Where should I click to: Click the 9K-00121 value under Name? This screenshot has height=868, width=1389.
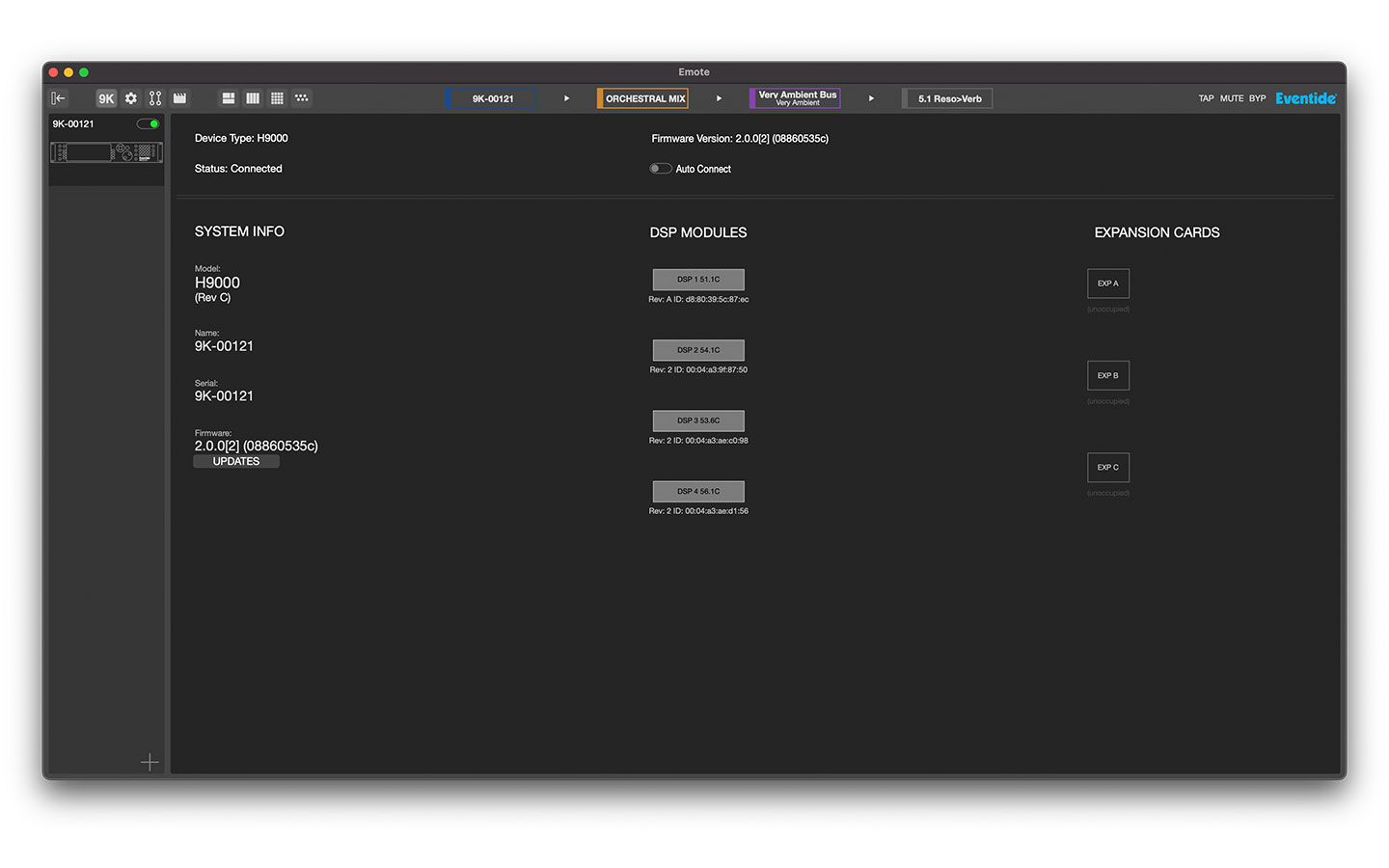[x=224, y=346]
